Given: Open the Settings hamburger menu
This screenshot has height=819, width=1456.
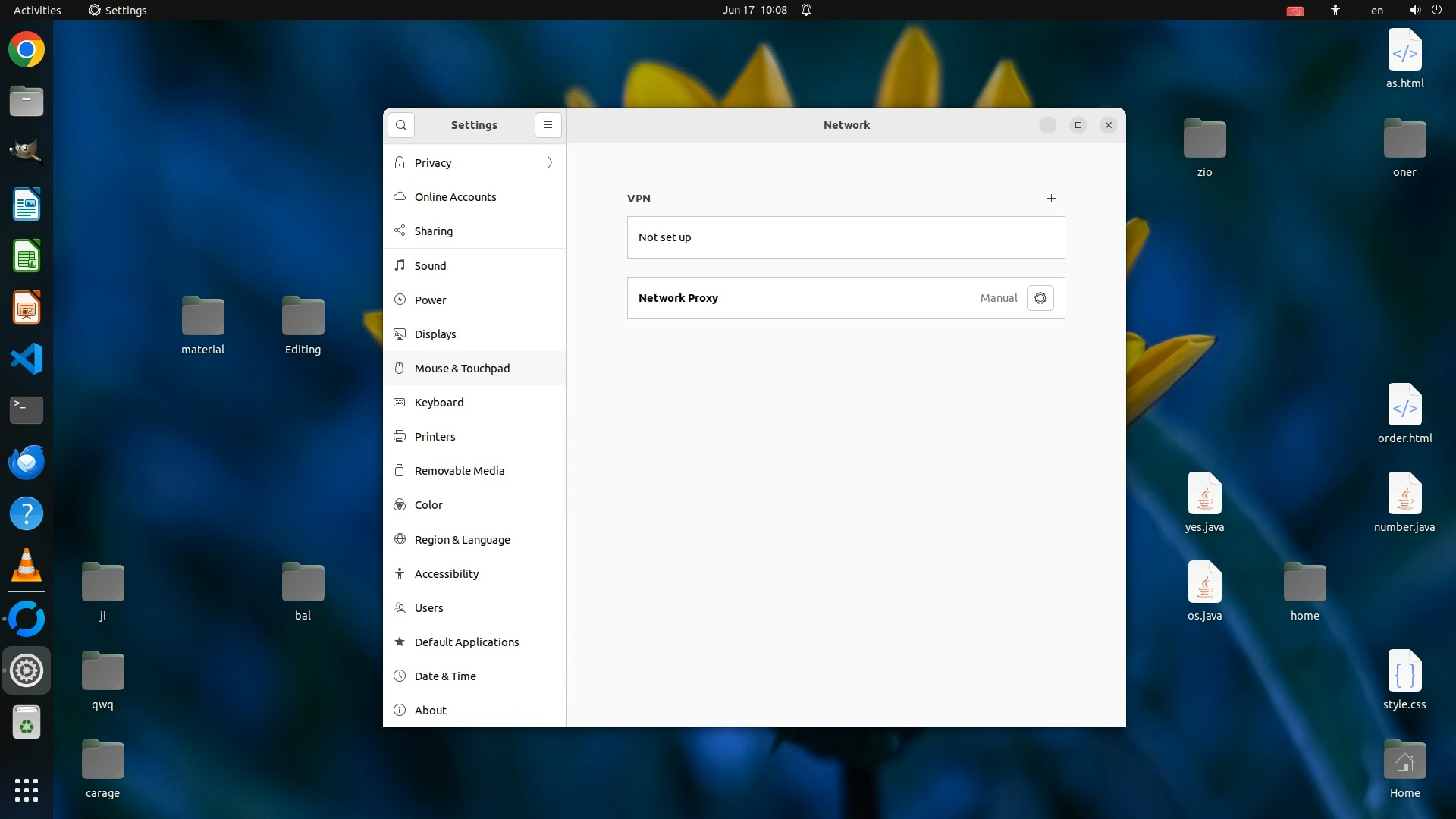Looking at the screenshot, I should coord(548,125).
